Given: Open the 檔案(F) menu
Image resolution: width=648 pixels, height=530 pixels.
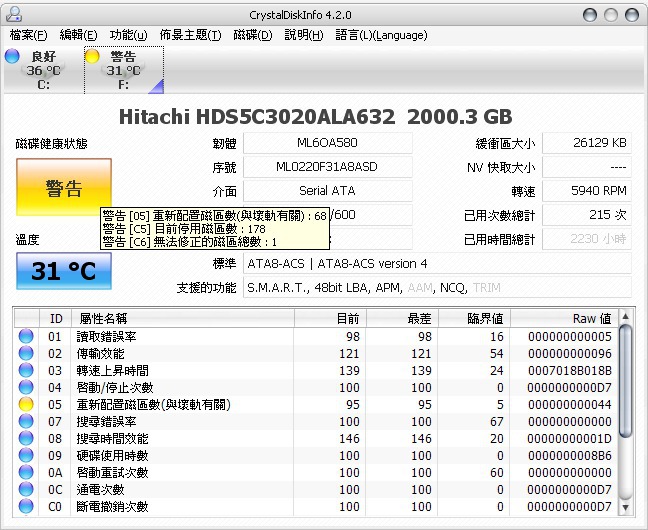Looking at the screenshot, I should [x=28, y=35].
